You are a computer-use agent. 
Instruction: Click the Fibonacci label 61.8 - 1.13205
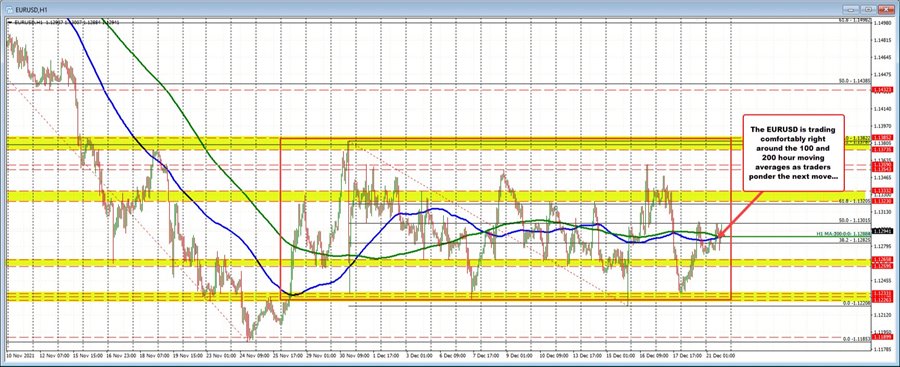click(x=855, y=202)
